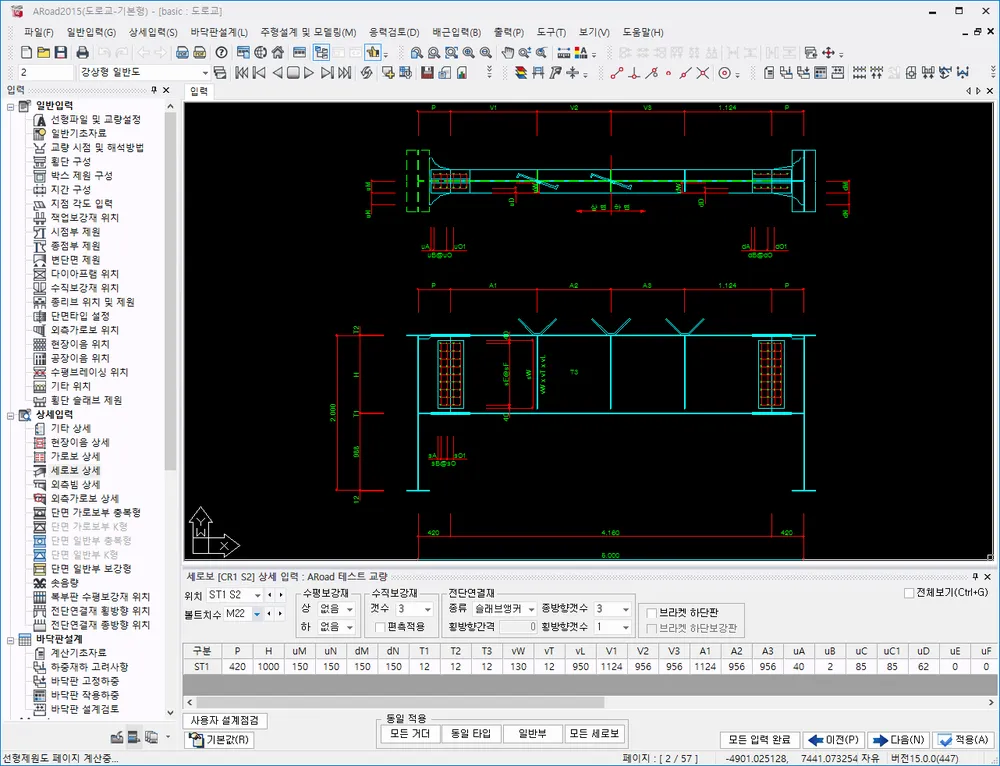Screen dimensions: 1000x766
Task: Open 수직보강재 갯수 dropdown
Action: click(x=427, y=609)
